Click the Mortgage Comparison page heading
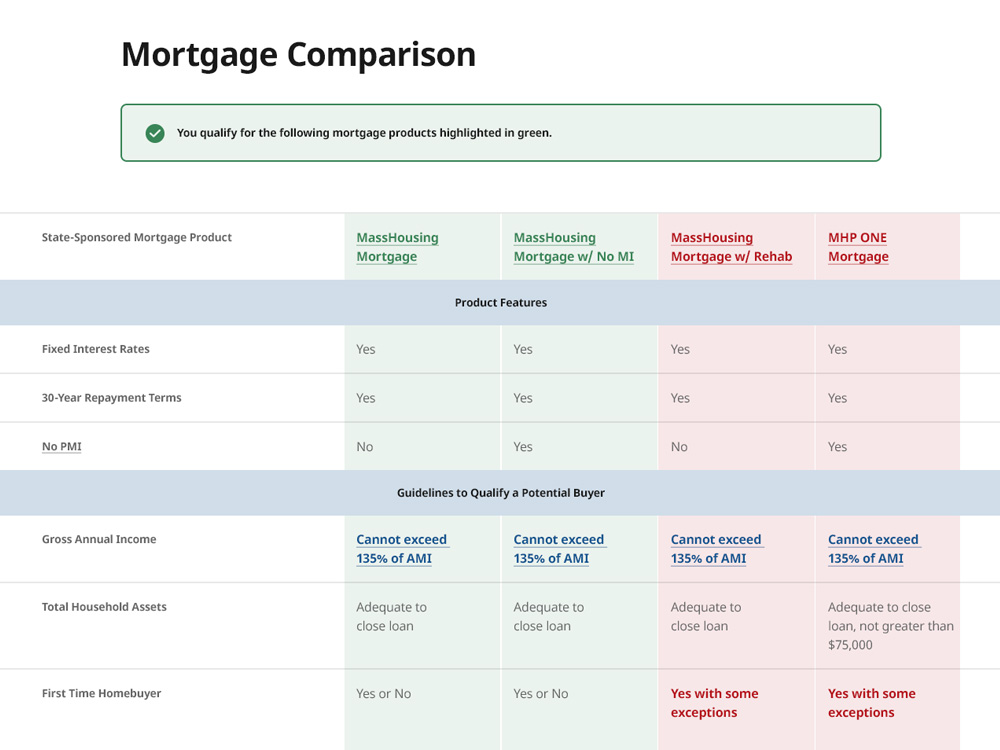 click(x=298, y=54)
